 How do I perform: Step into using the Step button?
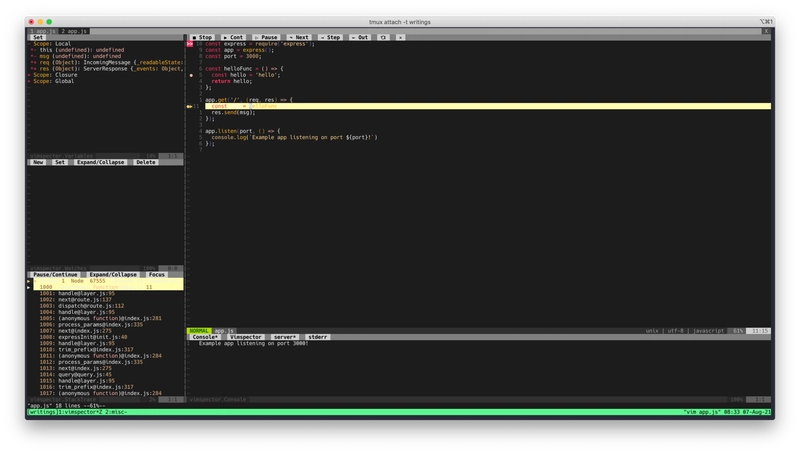(x=330, y=37)
